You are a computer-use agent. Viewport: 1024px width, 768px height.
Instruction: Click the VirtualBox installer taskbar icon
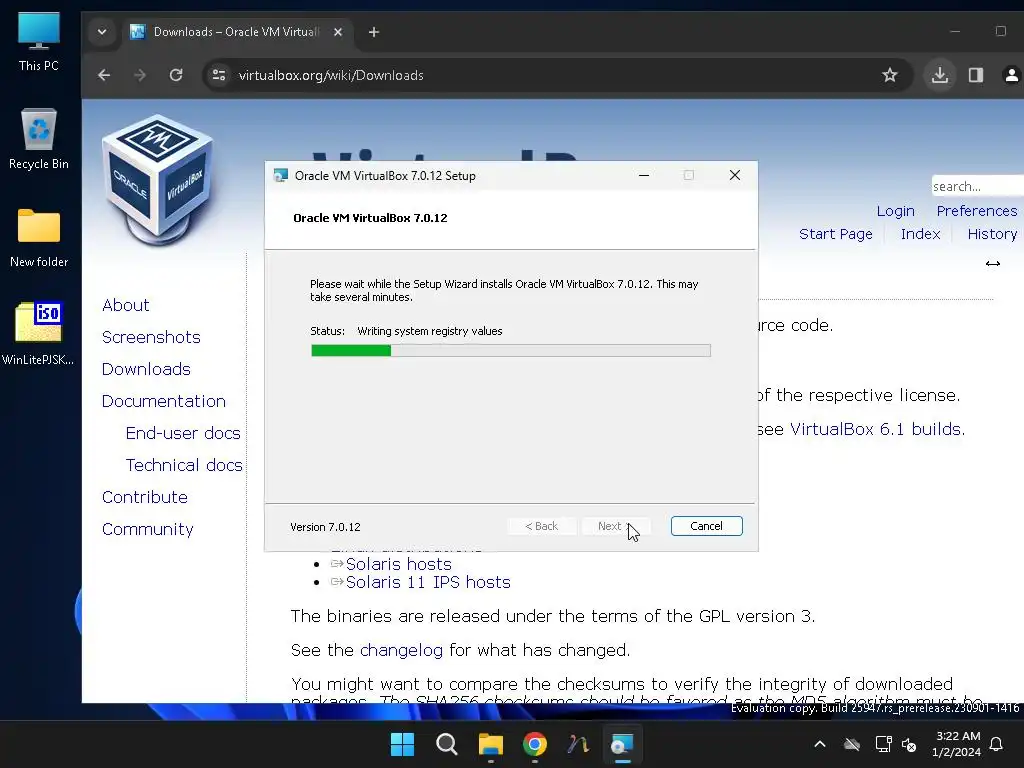pos(622,744)
